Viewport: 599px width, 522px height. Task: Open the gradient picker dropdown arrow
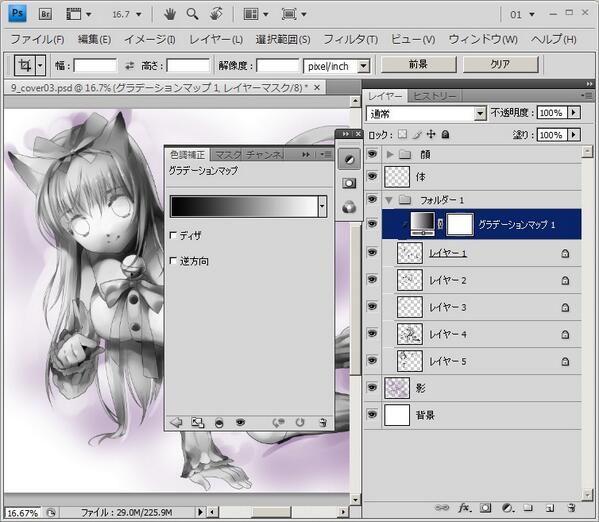(x=322, y=206)
